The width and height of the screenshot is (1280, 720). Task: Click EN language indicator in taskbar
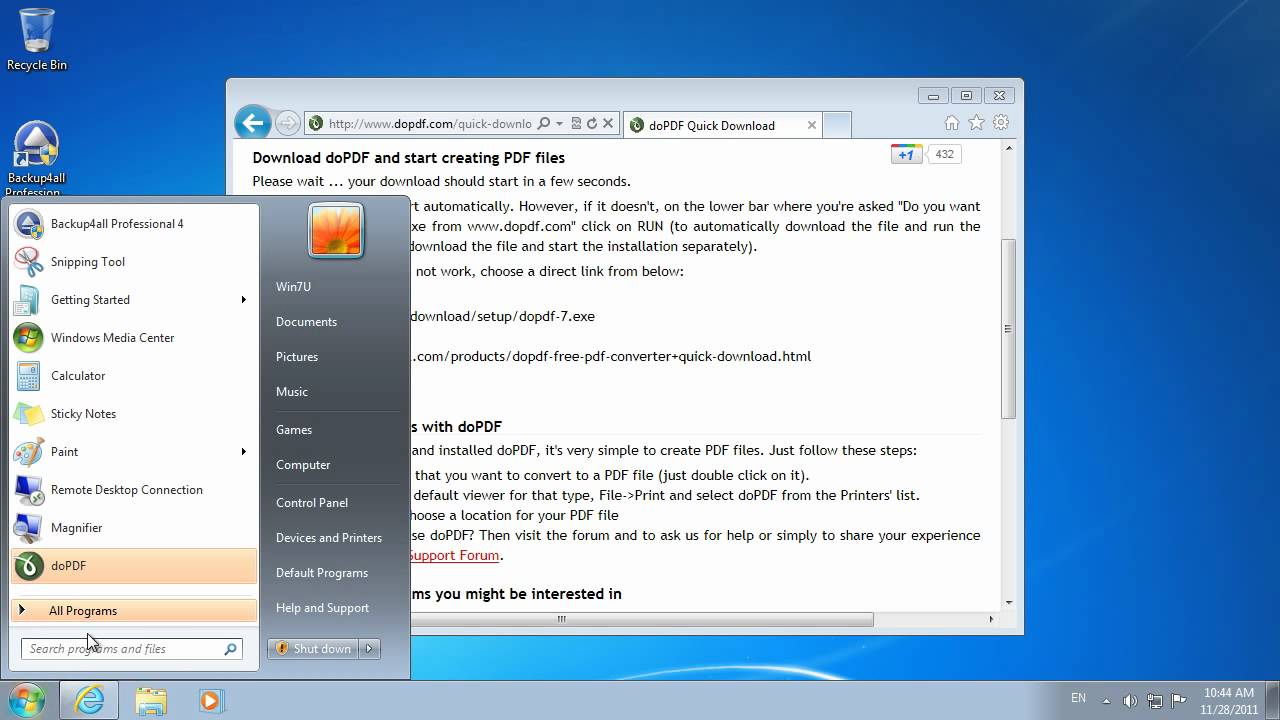click(1078, 698)
